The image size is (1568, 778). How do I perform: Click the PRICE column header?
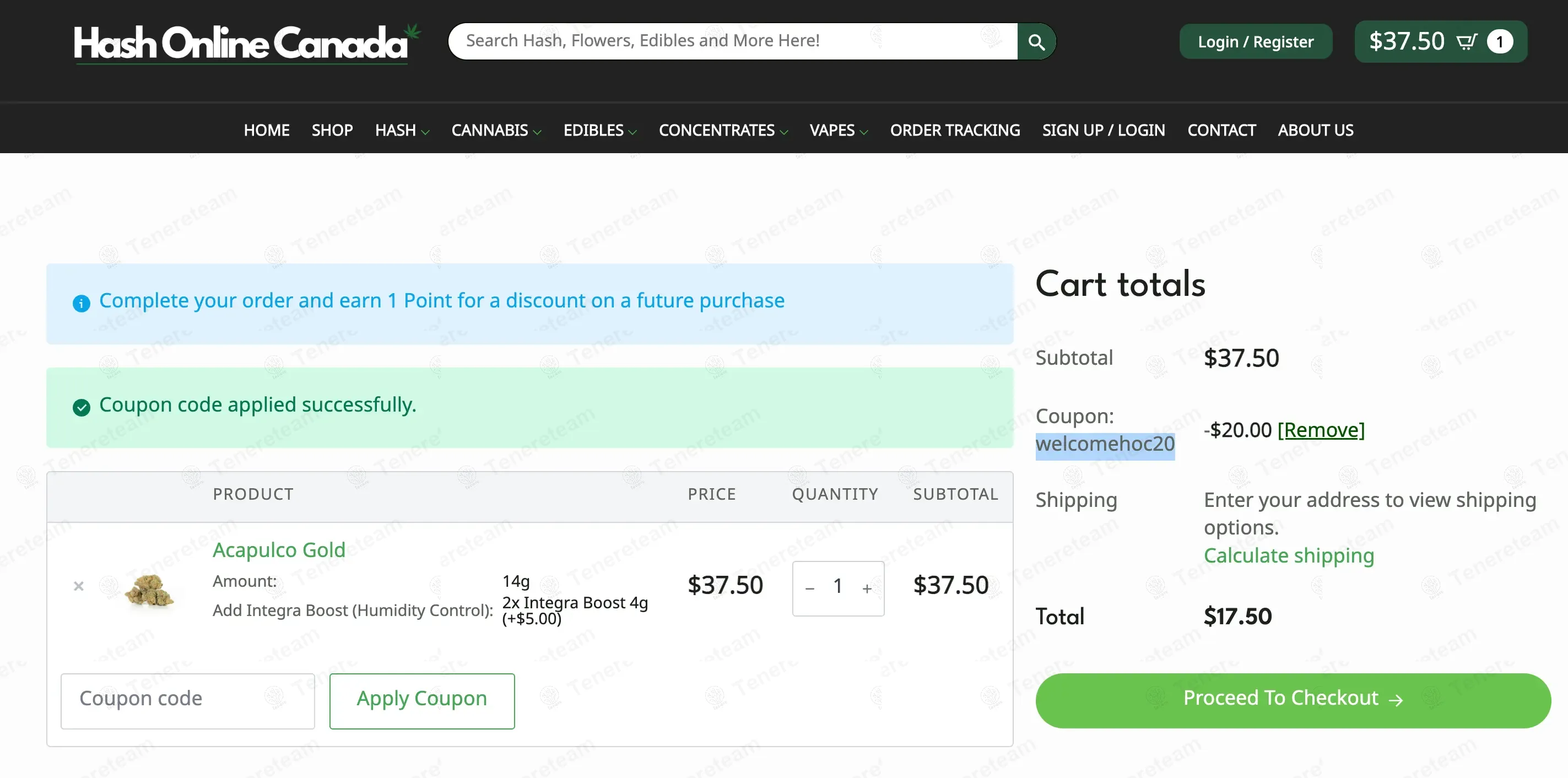pos(712,494)
